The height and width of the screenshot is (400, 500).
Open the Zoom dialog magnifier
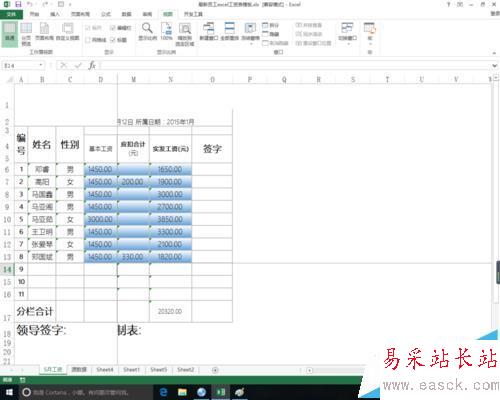[147, 32]
